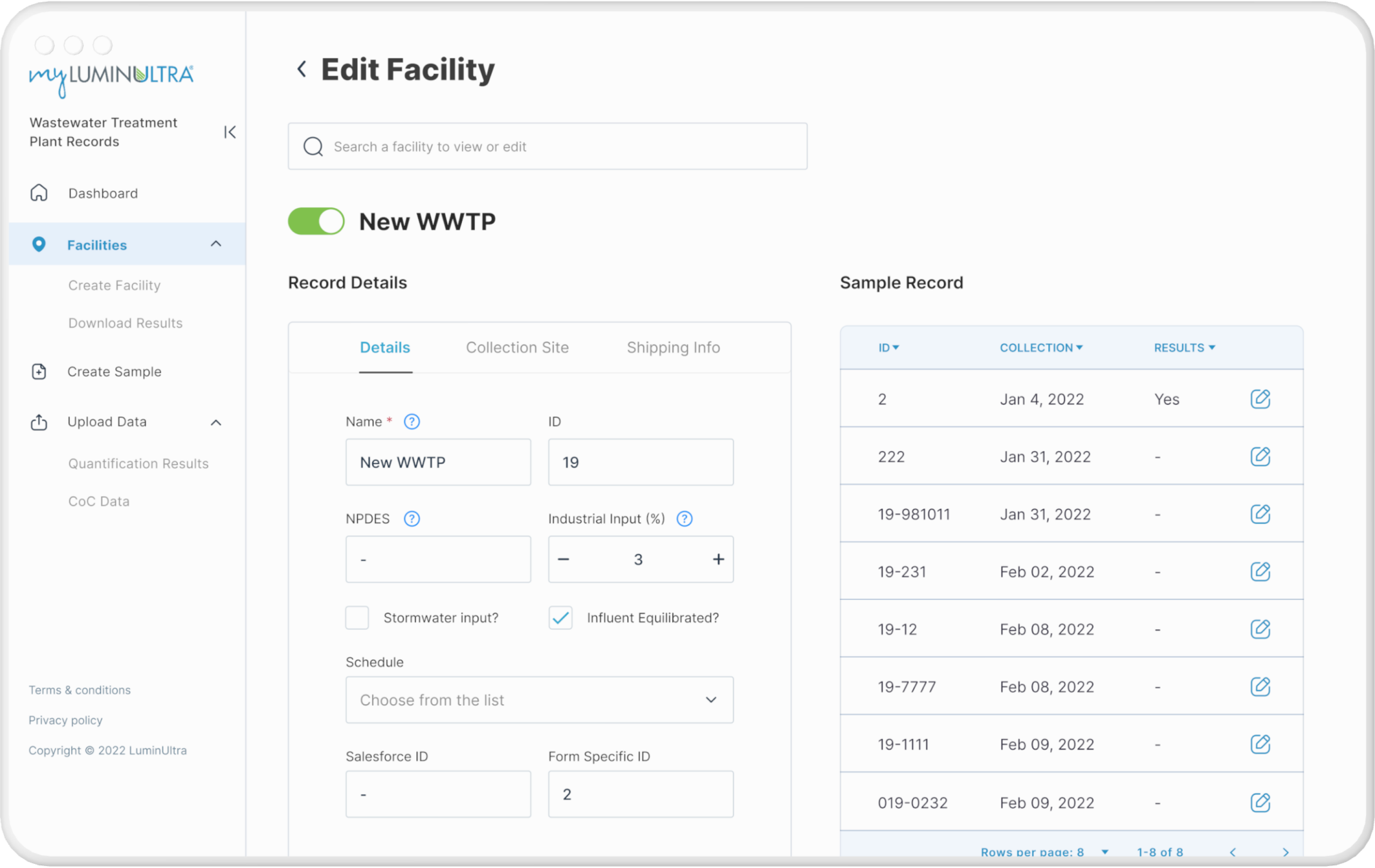This screenshot has width=1375, height=868.
Task: Collapse the Facilities menu section
Action: 216,244
